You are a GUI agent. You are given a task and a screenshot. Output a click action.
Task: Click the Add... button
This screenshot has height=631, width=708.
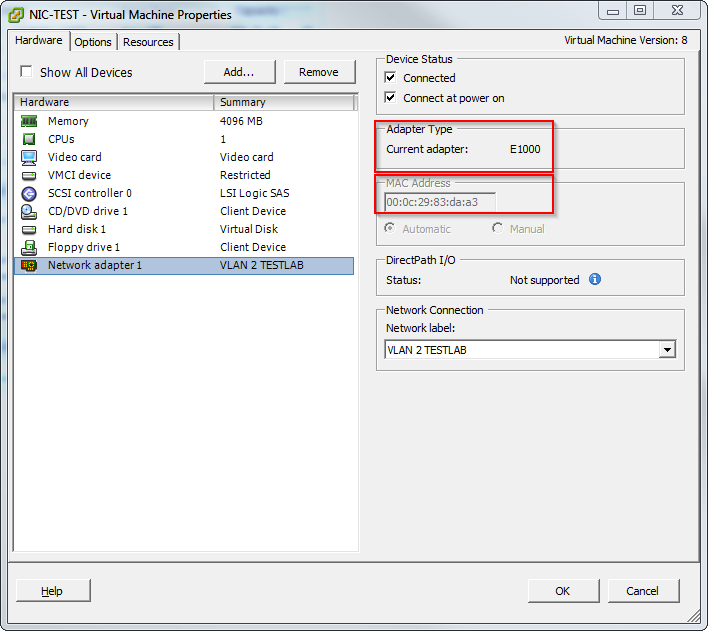pyautogui.click(x=239, y=72)
